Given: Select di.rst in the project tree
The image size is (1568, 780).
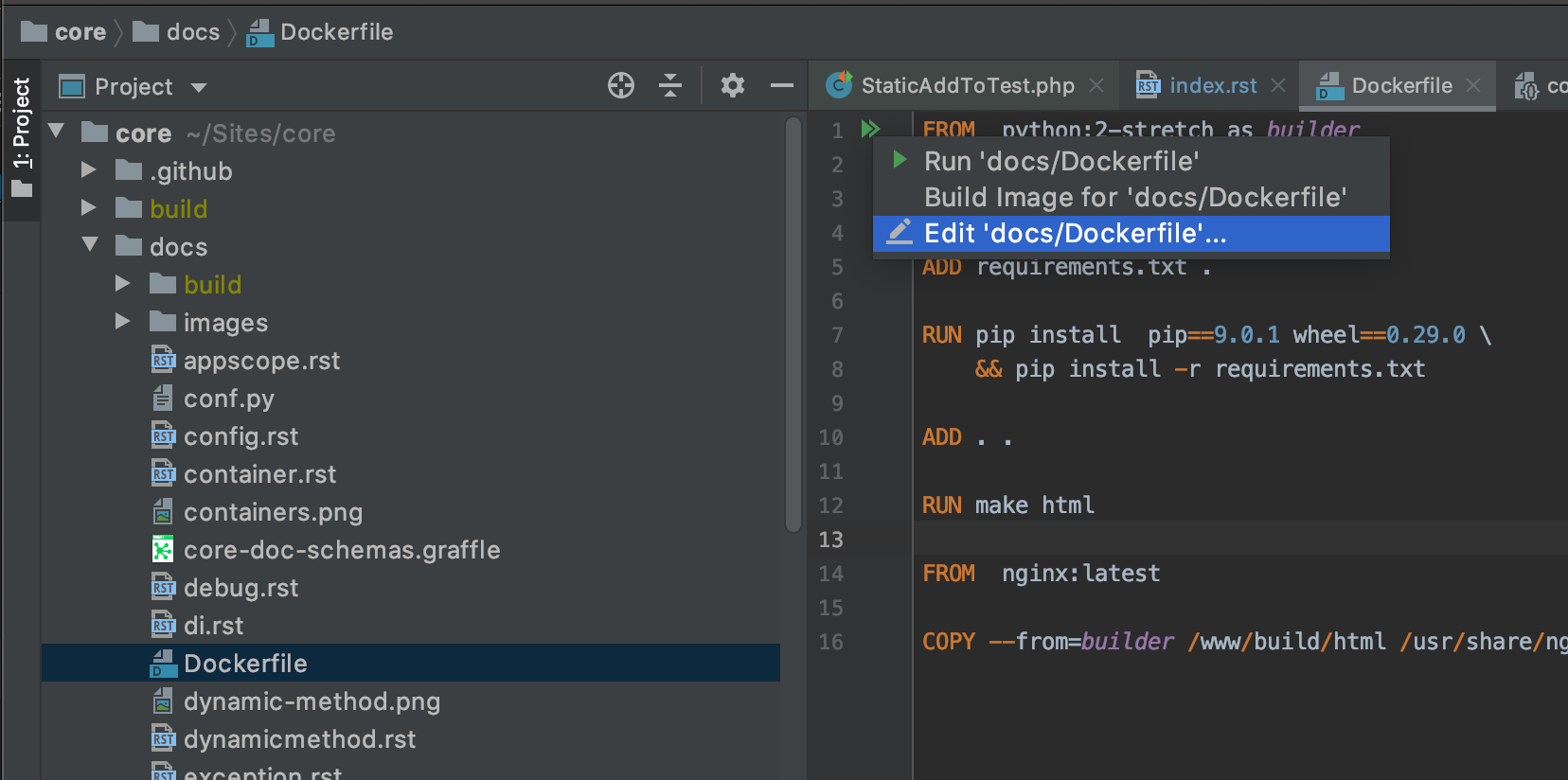Looking at the screenshot, I should 213,626.
